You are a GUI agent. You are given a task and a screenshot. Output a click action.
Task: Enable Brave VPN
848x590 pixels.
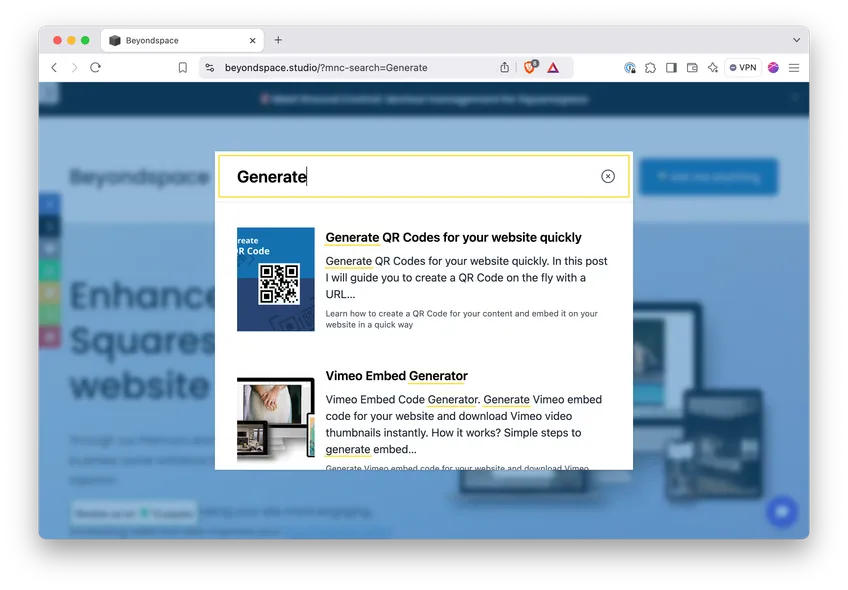coord(742,67)
